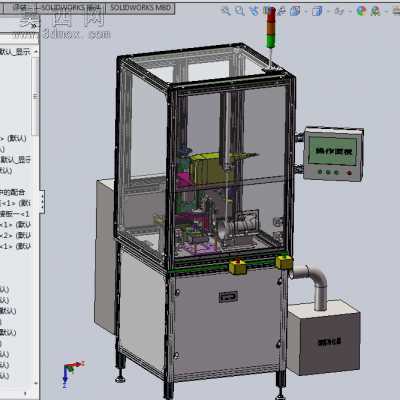This screenshot has height=400, width=400.
Task: Expand the Apply Scene dropdown arrow
Action: click(x=386, y=11)
